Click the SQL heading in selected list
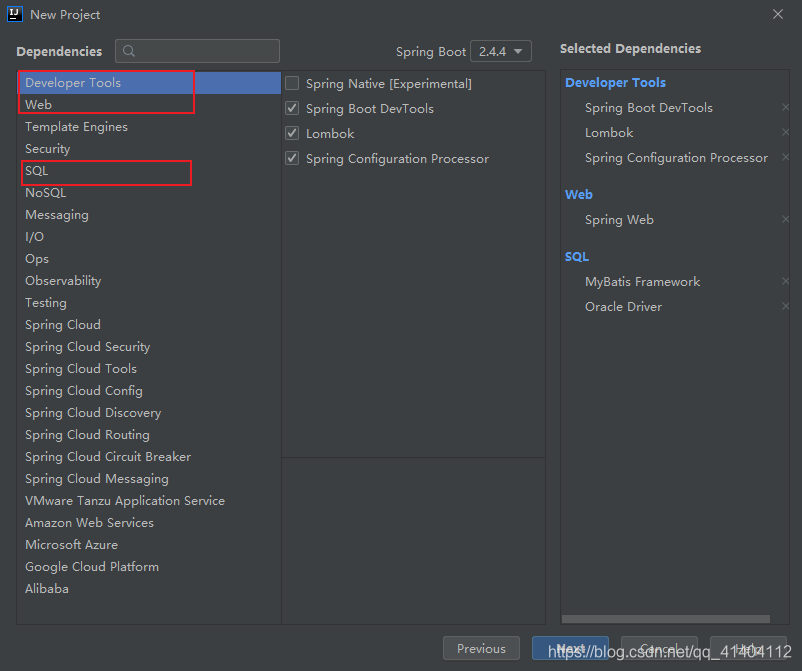Image resolution: width=802 pixels, height=671 pixels. click(576, 256)
